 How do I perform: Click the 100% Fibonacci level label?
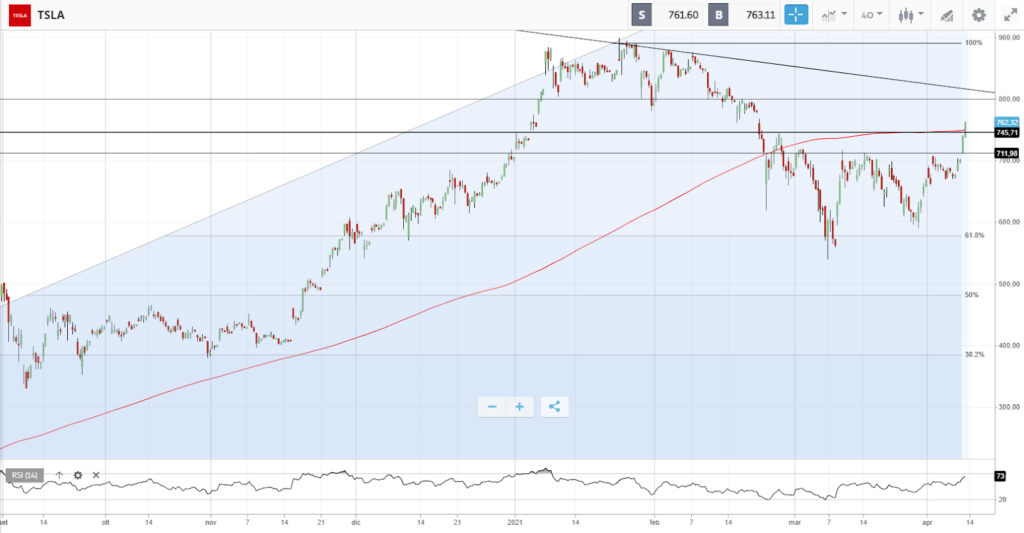click(x=974, y=43)
